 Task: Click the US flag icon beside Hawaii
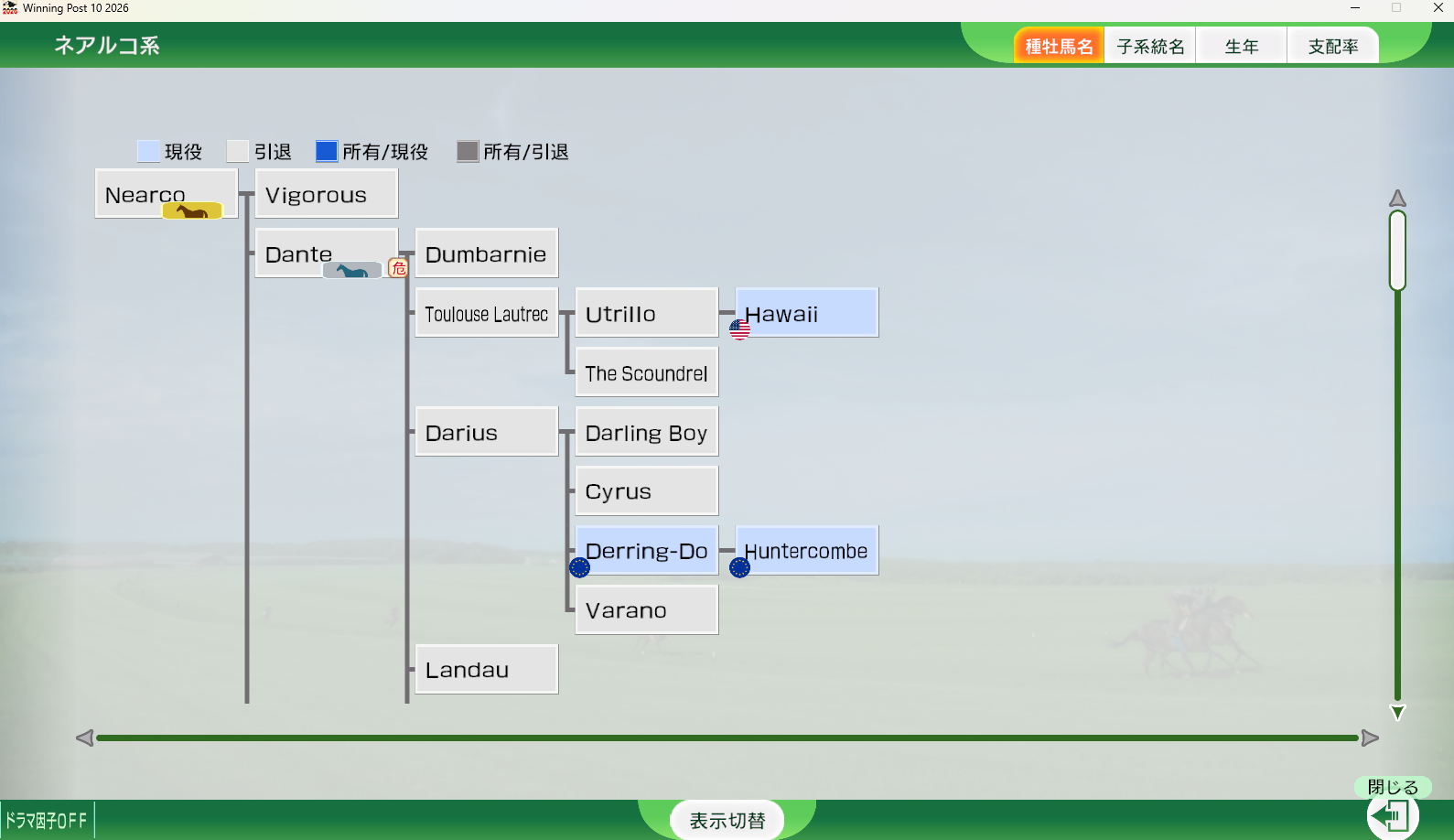(x=739, y=329)
